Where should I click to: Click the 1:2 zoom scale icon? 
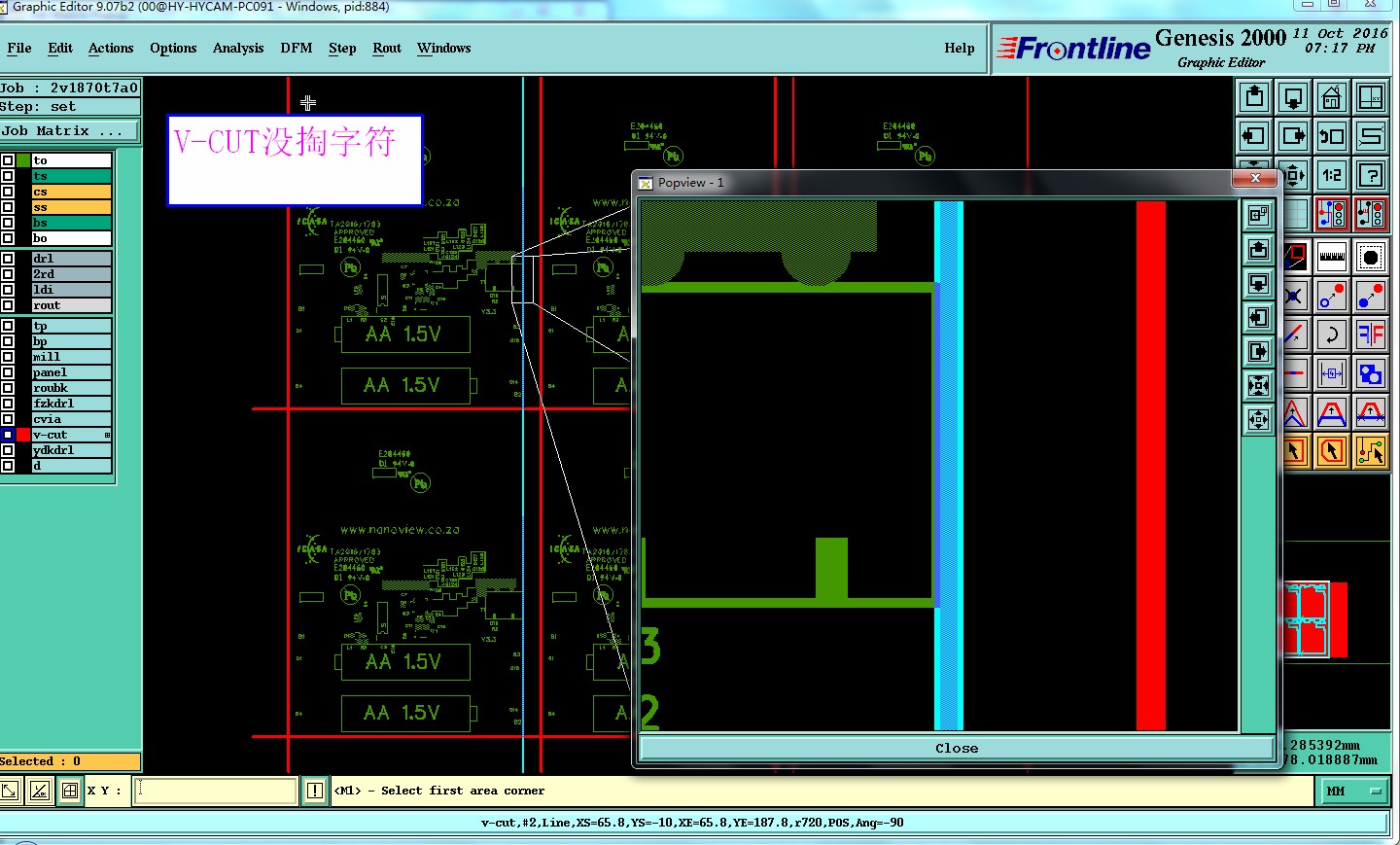(x=1332, y=175)
